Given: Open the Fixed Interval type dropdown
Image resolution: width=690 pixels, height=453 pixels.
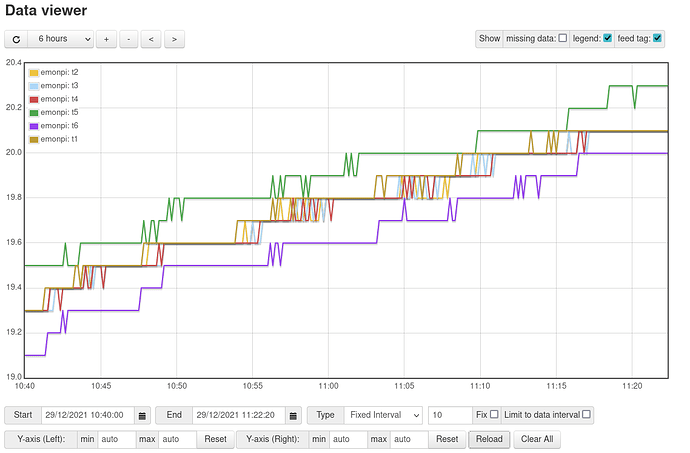Looking at the screenshot, I should point(383,415).
